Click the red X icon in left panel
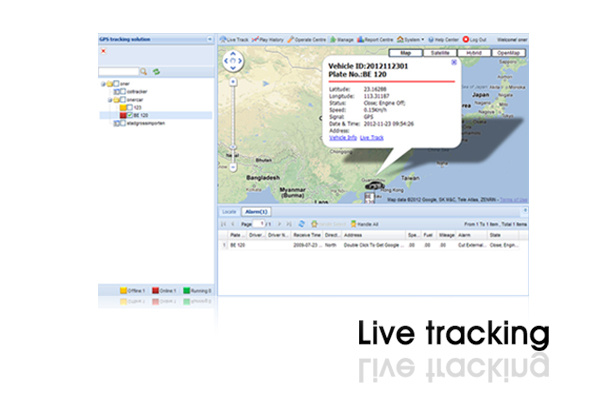 pos(103,51)
